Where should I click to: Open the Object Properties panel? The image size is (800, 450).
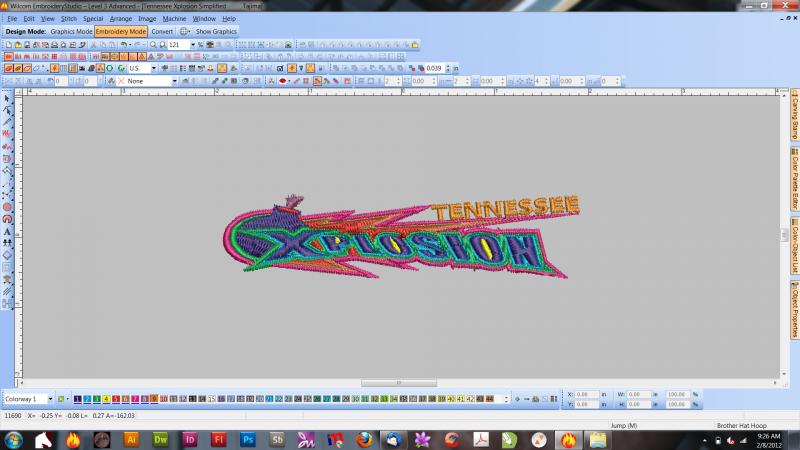point(795,309)
